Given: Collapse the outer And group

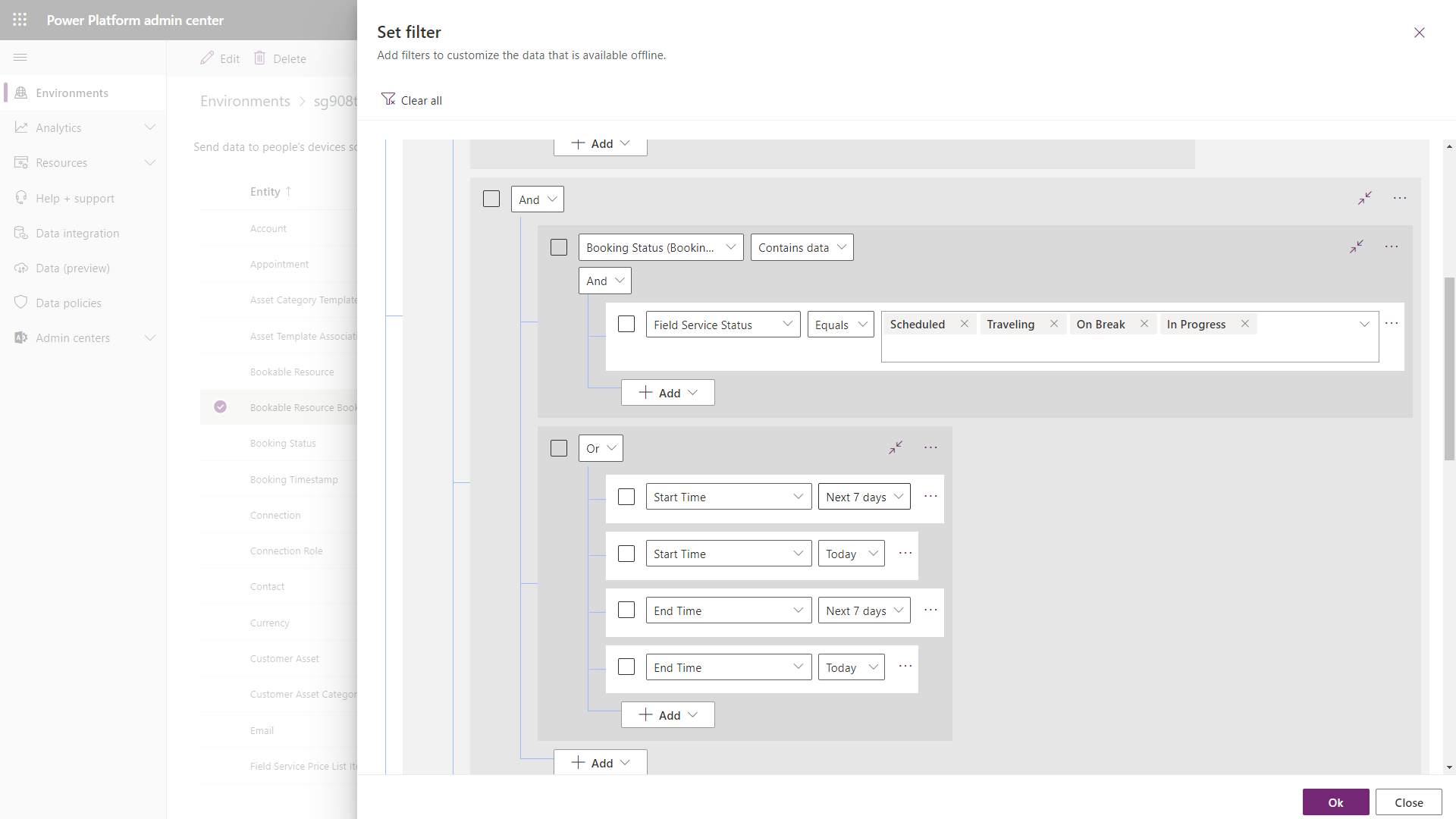Looking at the screenshot, I should (1365, 199).
